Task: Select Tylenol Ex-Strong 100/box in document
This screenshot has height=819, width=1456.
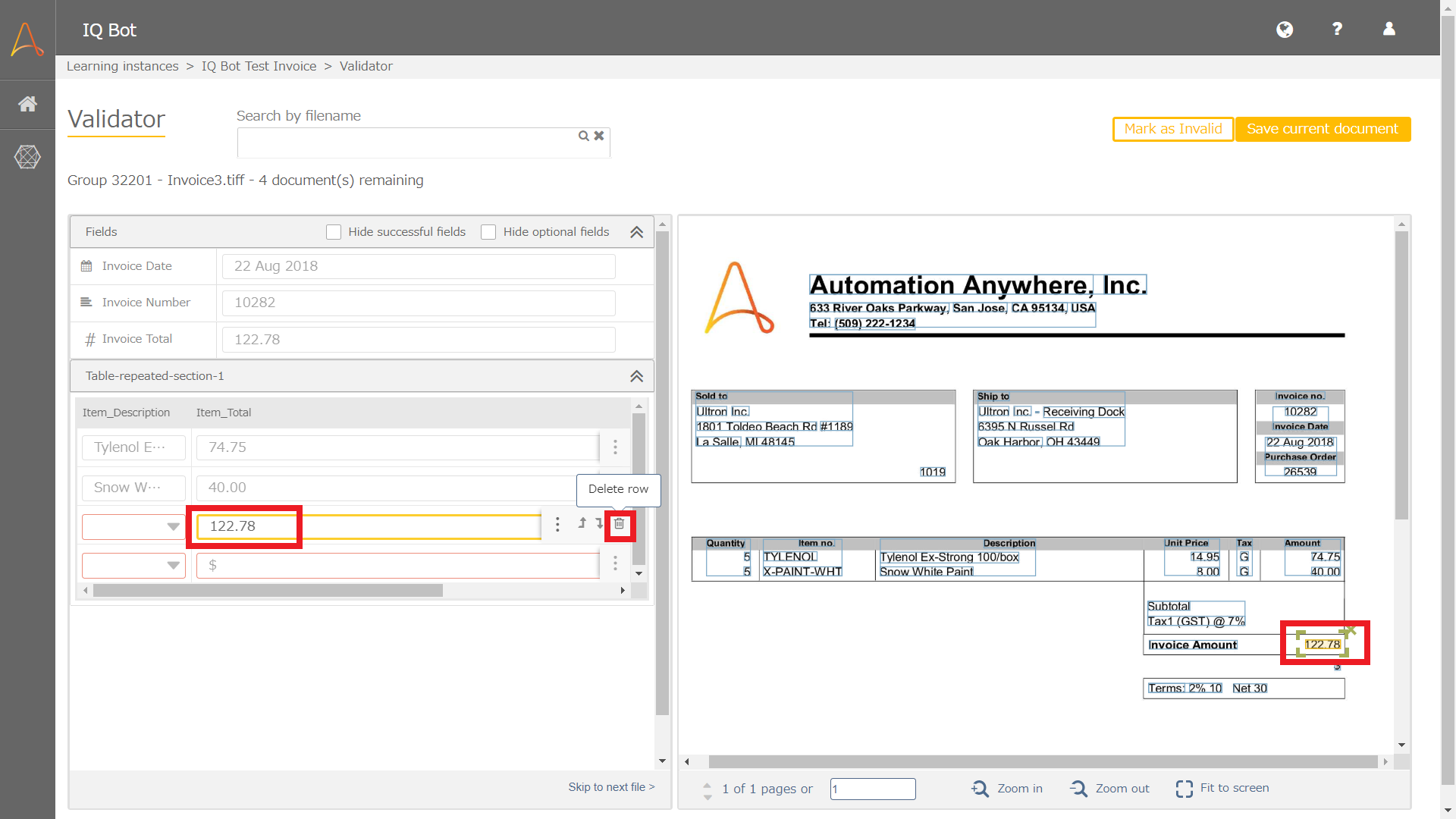Action: click(949, 557)
